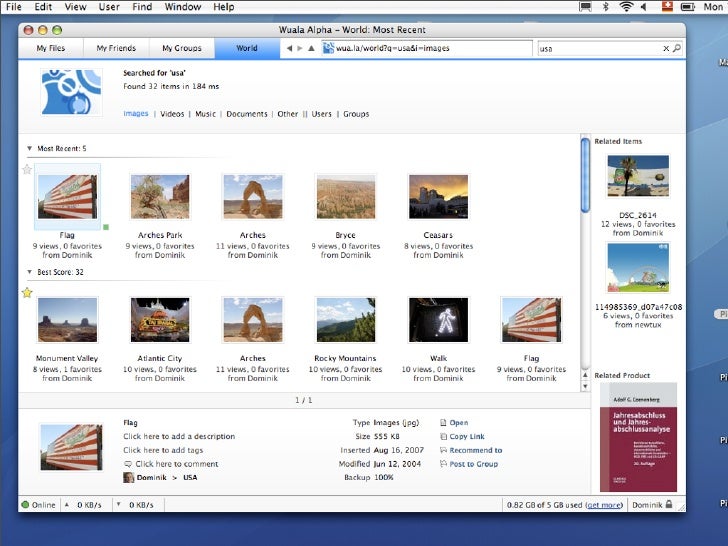The width and height of the screenshot is (728, 546).
Task: Select the Rocky Mountains thumbnail
Action: [x=345, y=320]
